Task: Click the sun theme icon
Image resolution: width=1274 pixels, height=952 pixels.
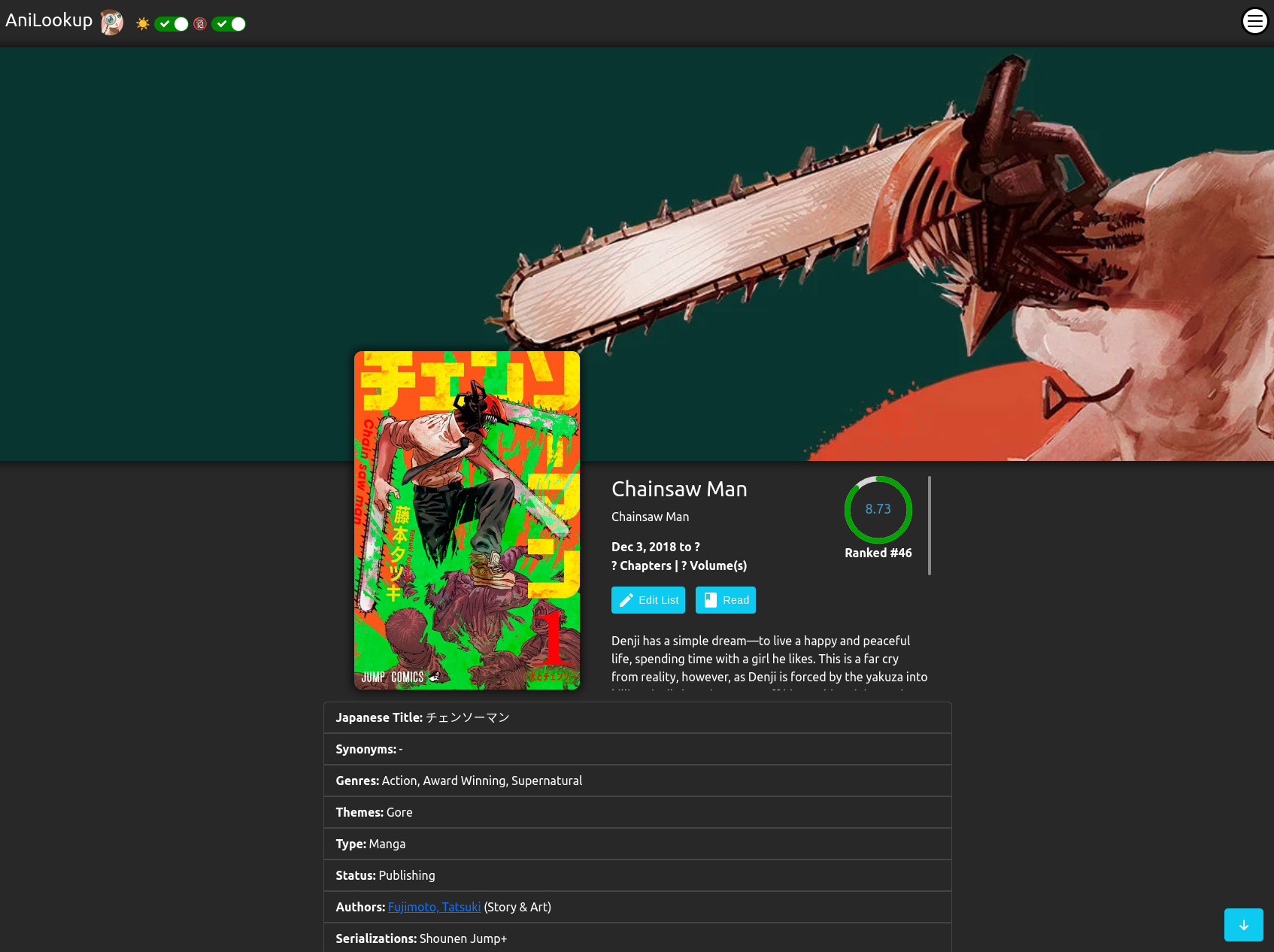Action: point(142,24)
